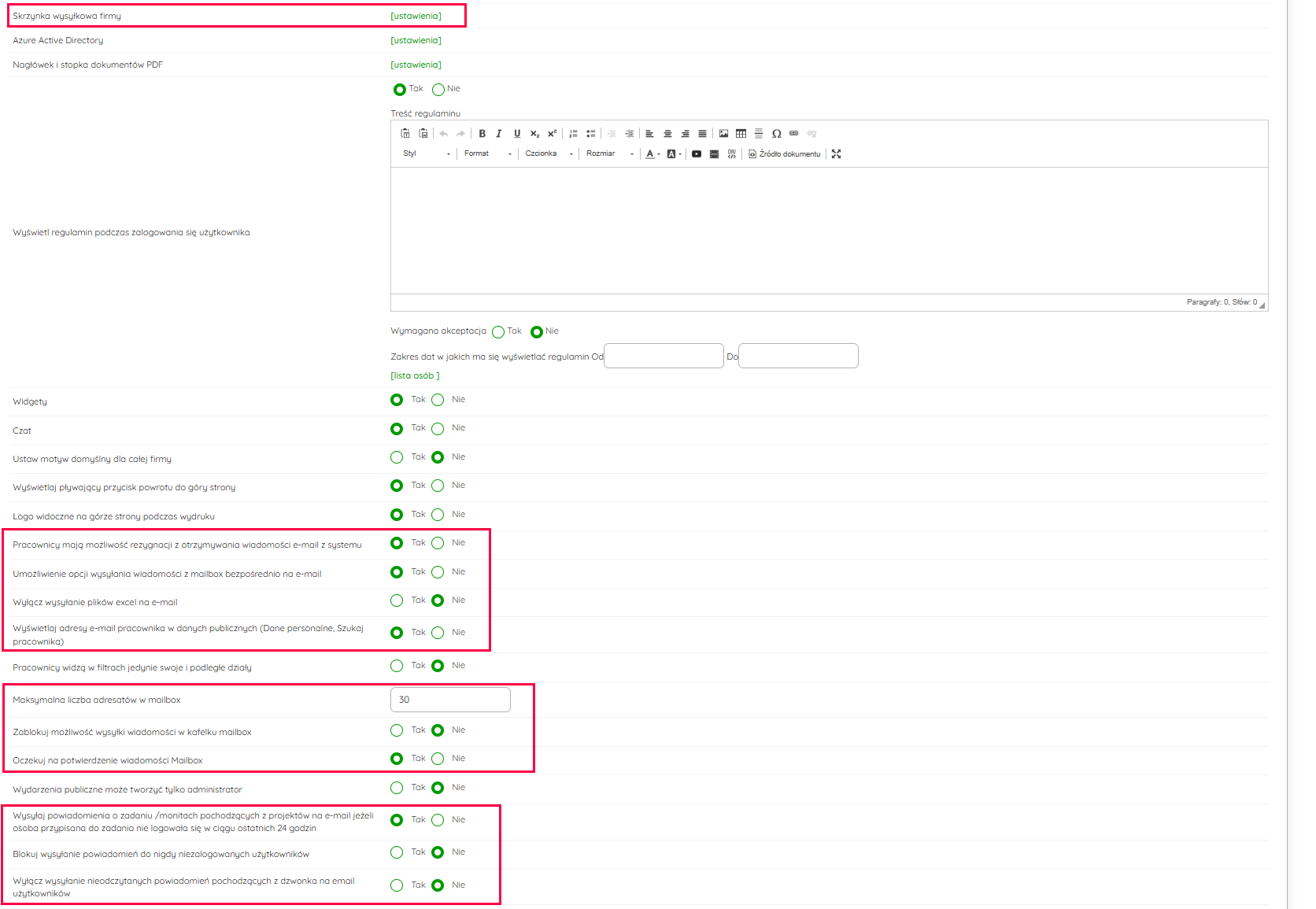Select Tak for Wymagana akceptacja
This screenshot has height=909, width=1316.
[x=498, y=332]
